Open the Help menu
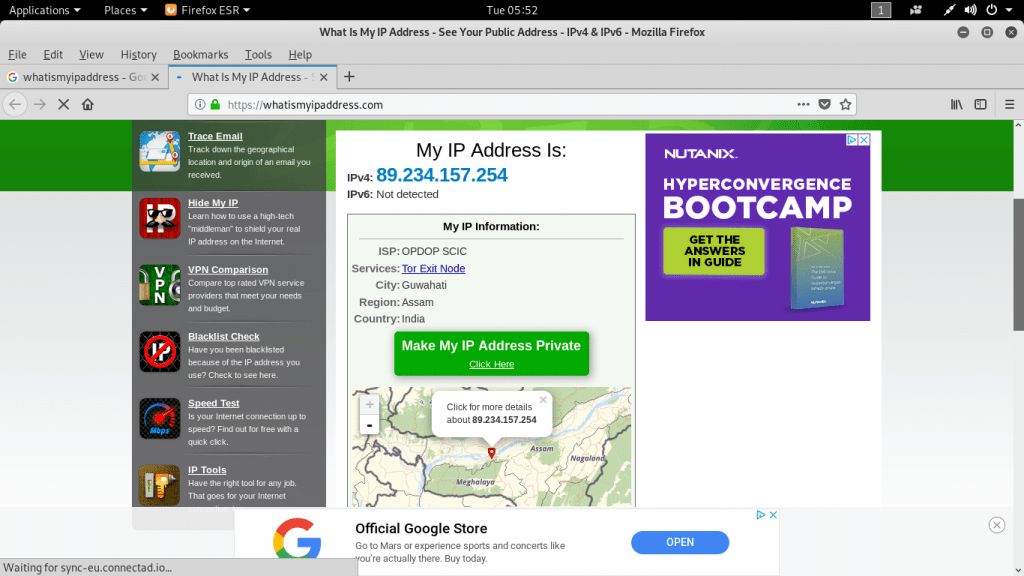The height and width of the screenshot is (576, 1024). pos(300,55)
